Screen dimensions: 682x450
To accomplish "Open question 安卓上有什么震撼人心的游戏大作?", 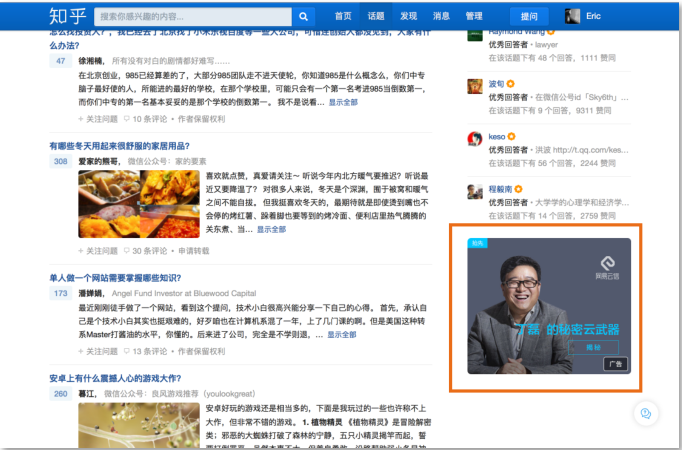I will click(x=115, y=378).
